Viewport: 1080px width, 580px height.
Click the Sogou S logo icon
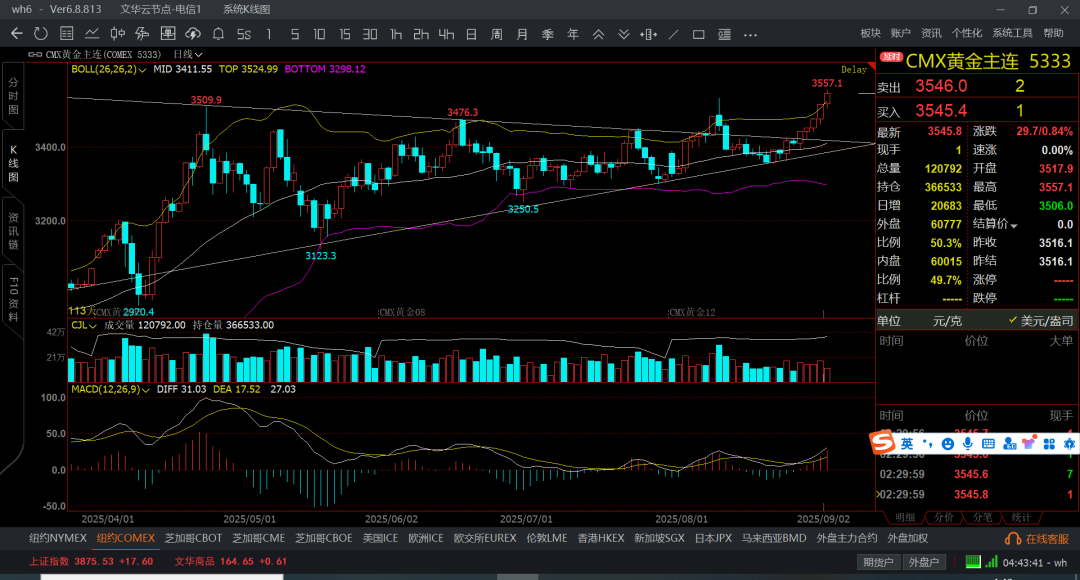(x=882, y=443)
